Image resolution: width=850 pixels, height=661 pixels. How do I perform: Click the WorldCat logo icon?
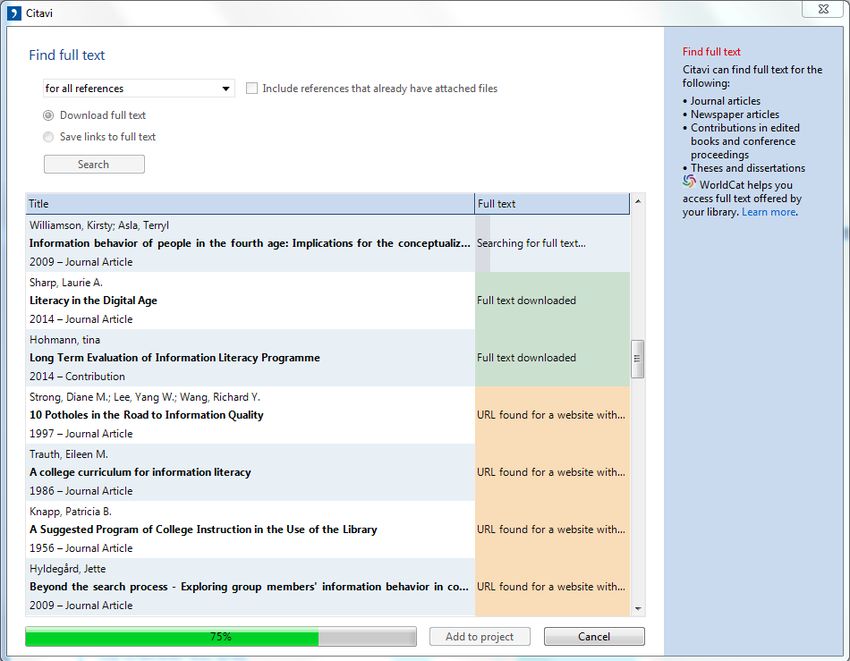(689, 181)
